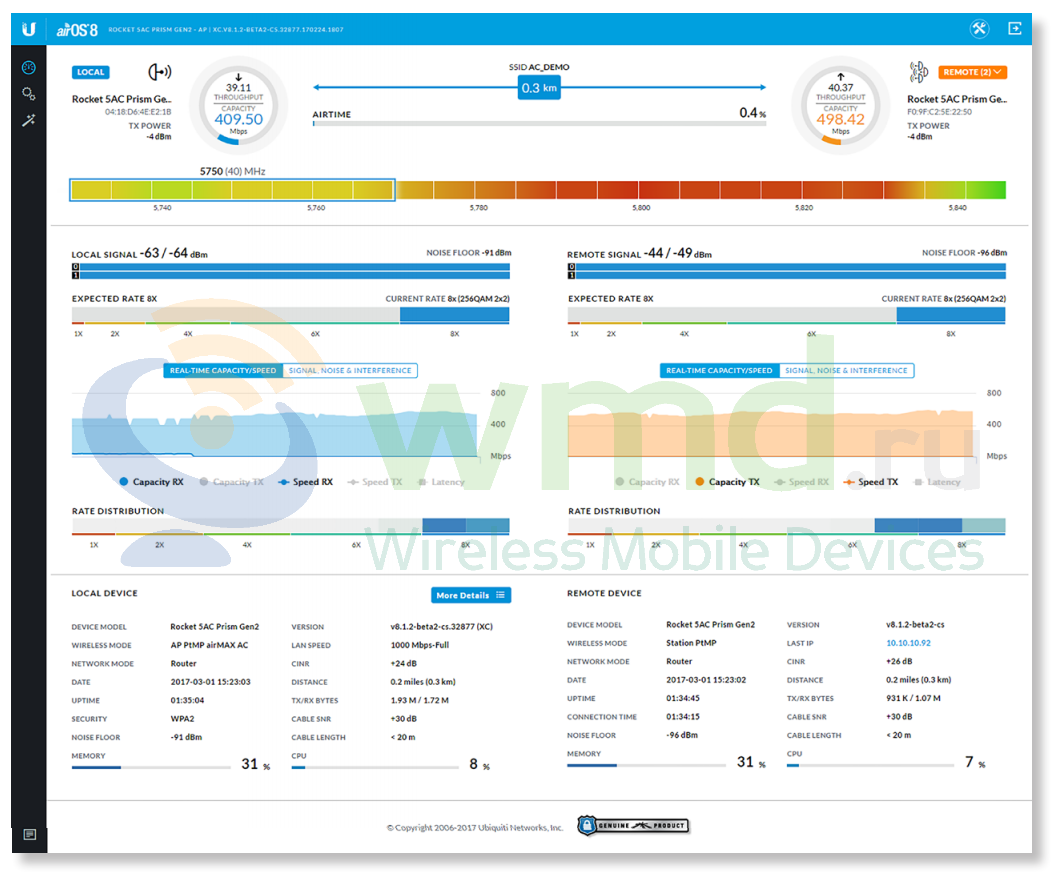Viewport: 1057px width, 879px height.
Task: Click the local antenna signal icon
Action: [x=160, y=71]
